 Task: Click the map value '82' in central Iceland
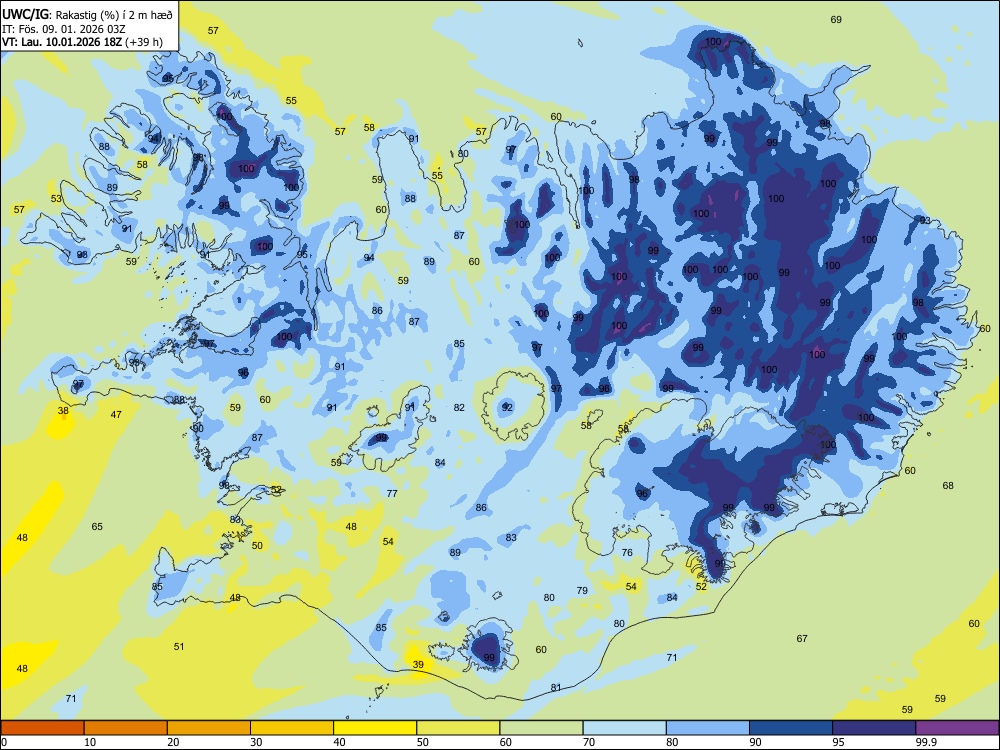[x=459, y=408]
